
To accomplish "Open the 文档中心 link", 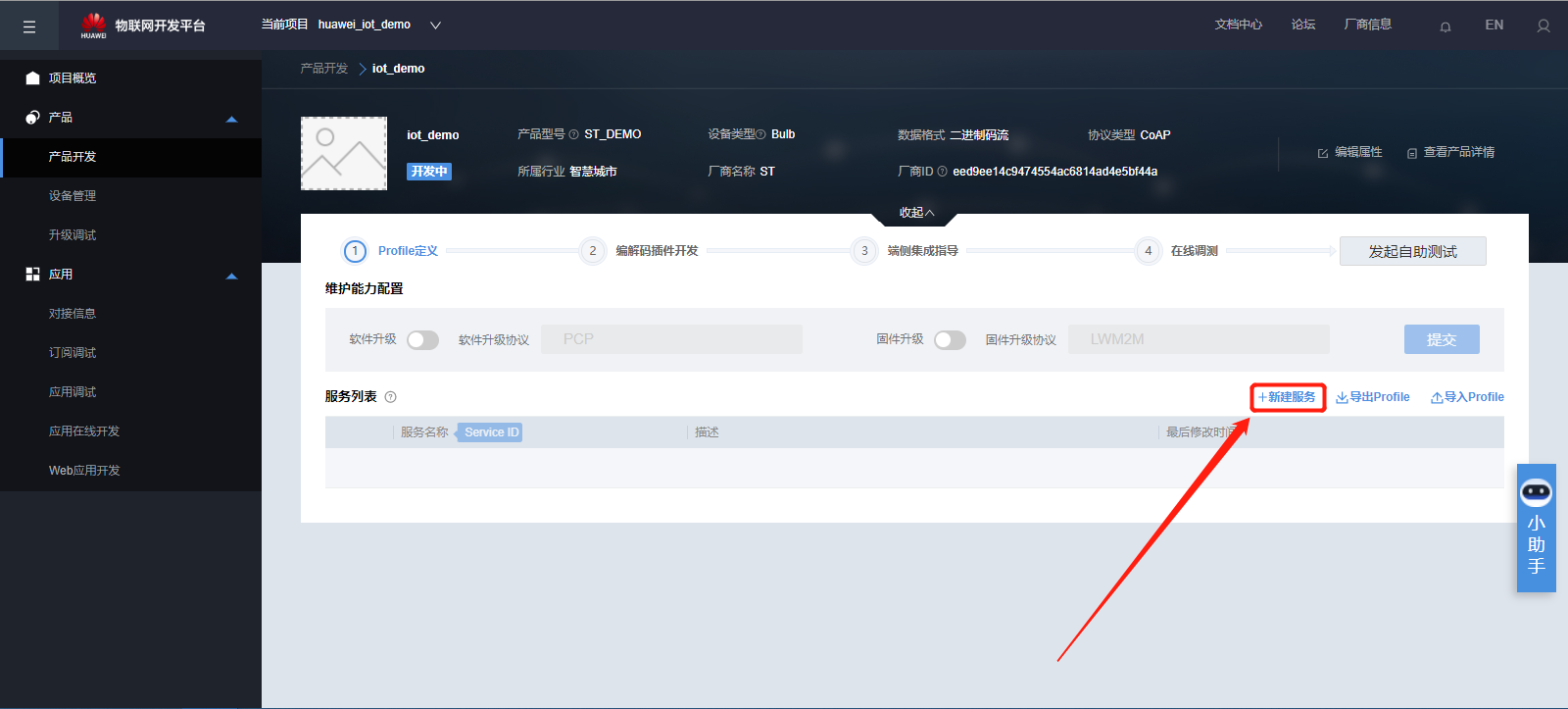I will click(x=1239, y=25).
